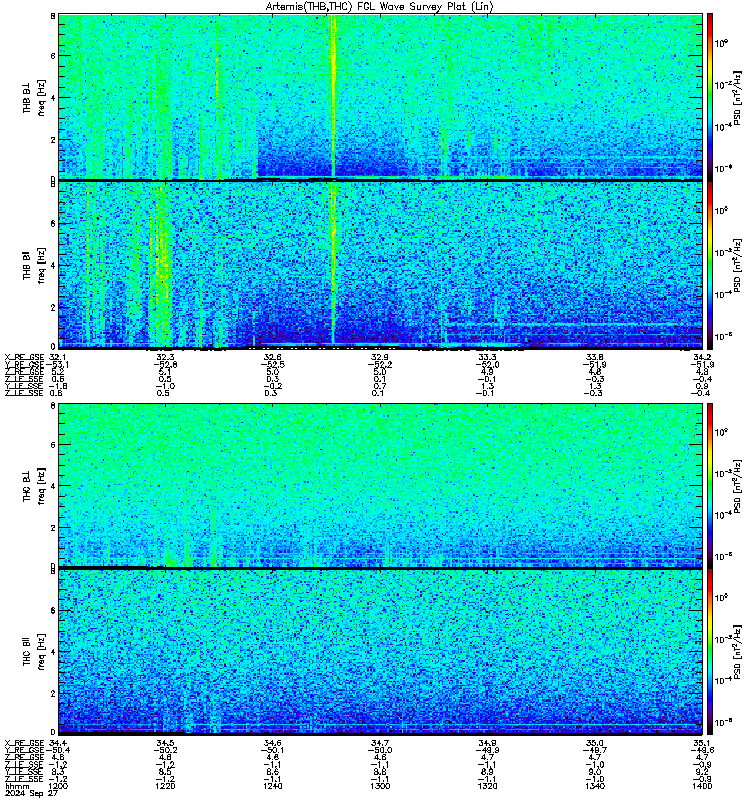Screen dimensions: 750x800
Task: Click the X_RE_GSE value 34.2
Action: point(702,357)
